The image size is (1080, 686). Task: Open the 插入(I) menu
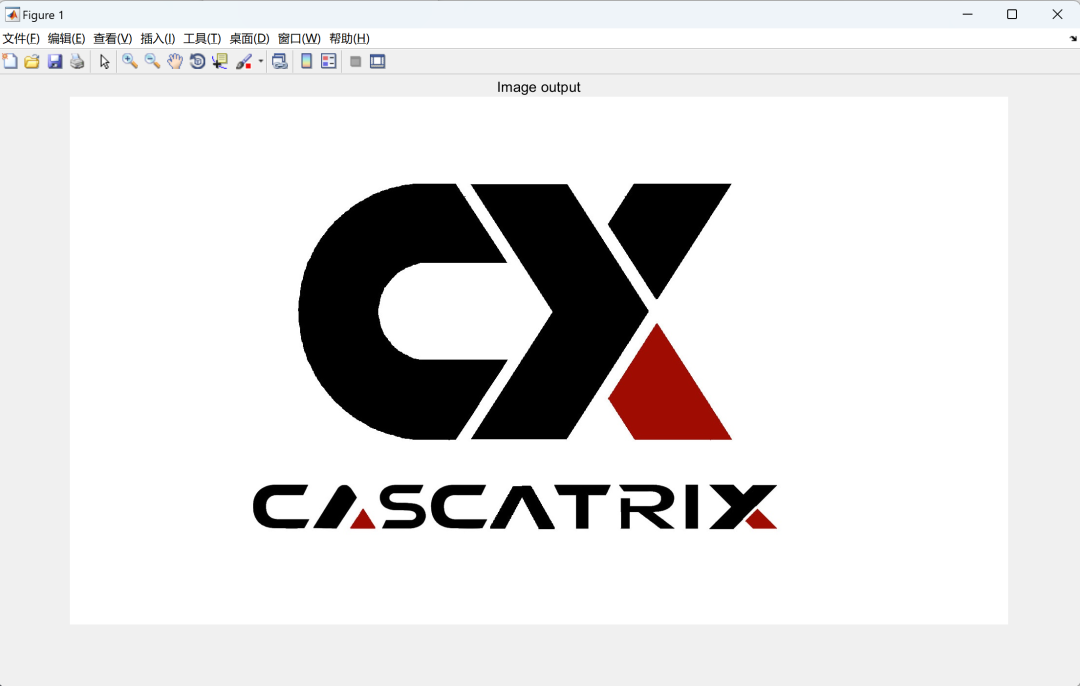click(x=158, y=39)
